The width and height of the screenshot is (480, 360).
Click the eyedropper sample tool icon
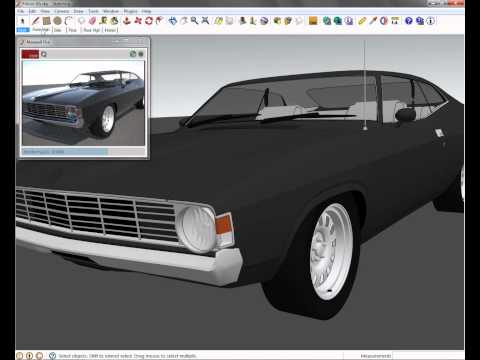pyautogui.click(x=373, y=21)
